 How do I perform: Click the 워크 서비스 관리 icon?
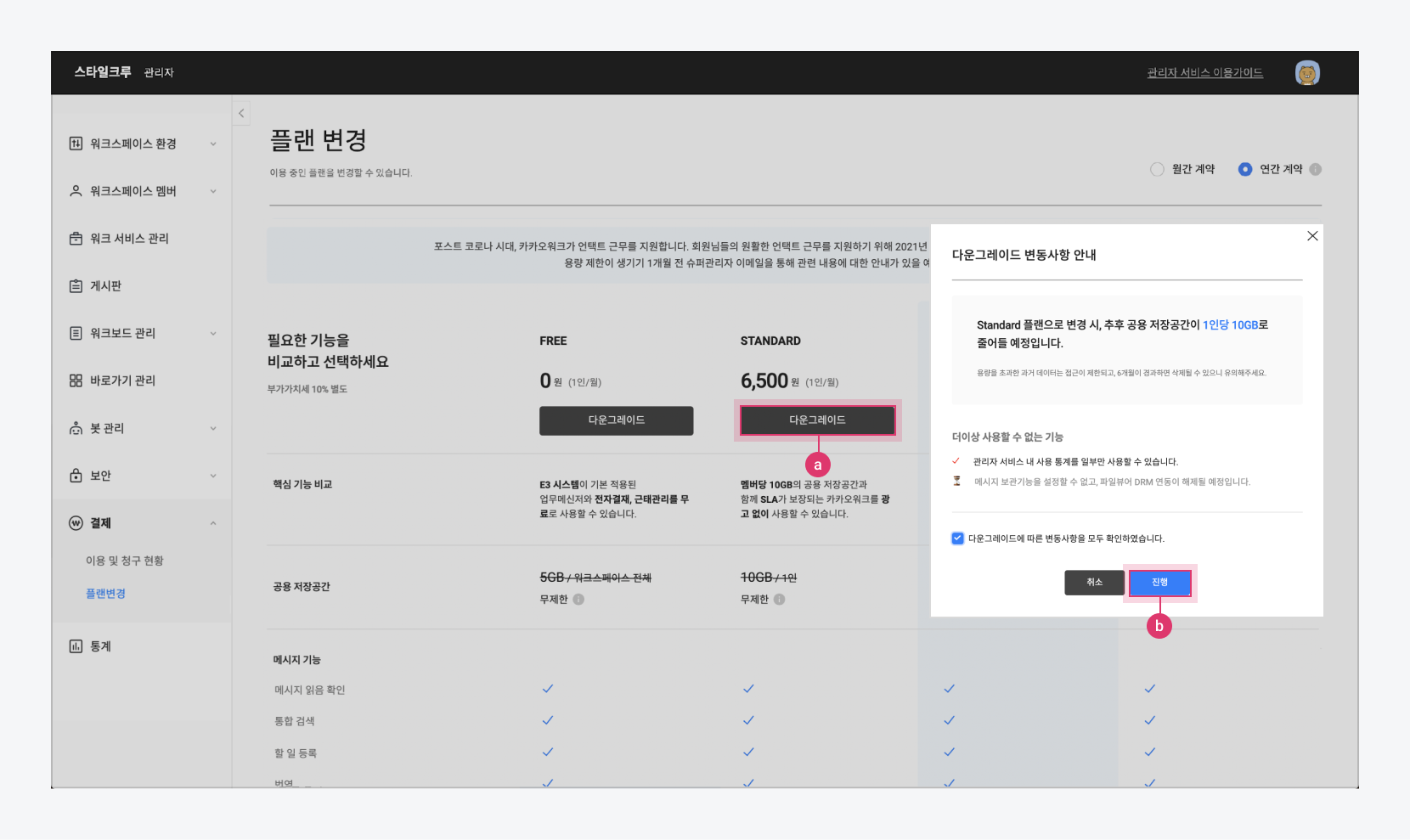[76, 239]
